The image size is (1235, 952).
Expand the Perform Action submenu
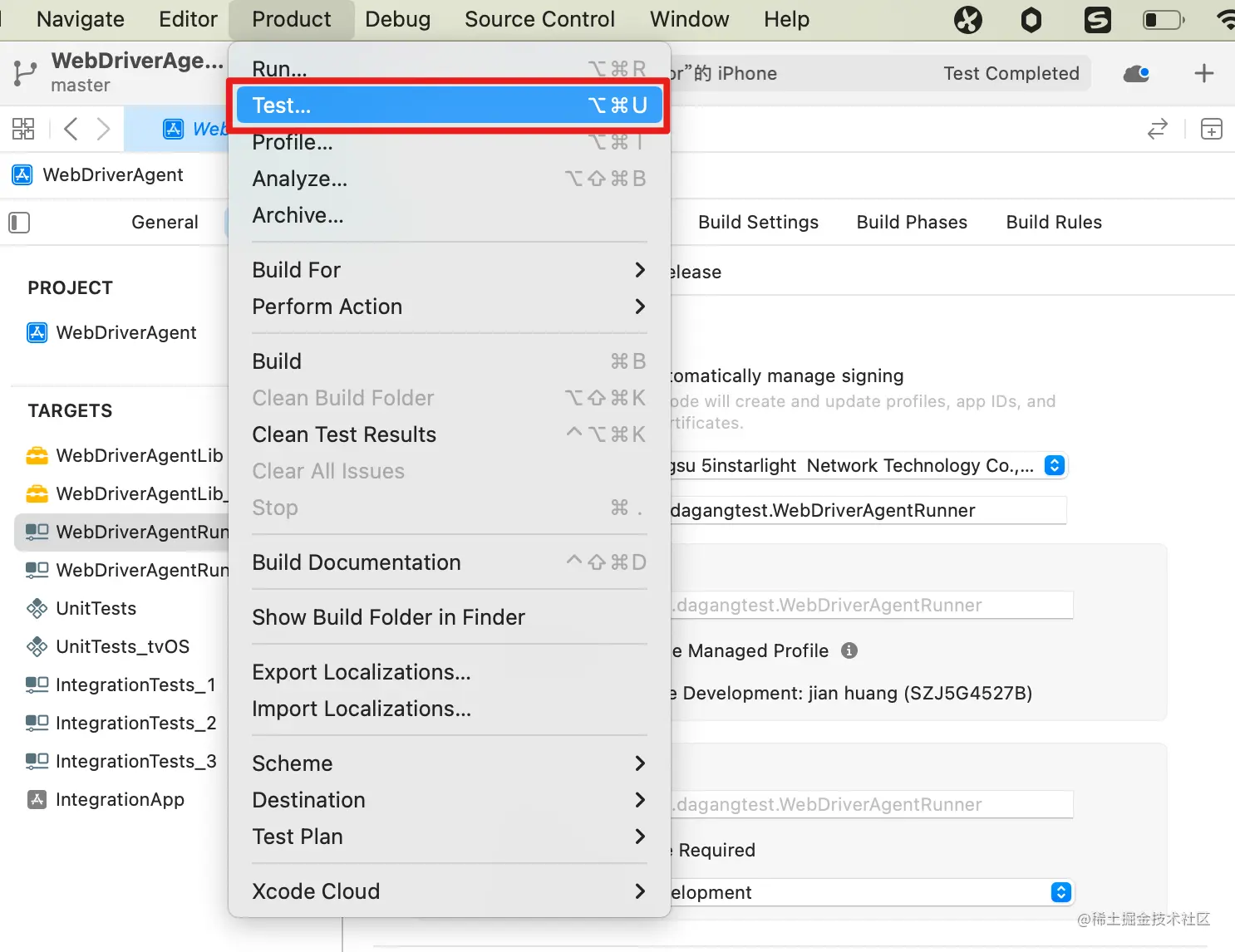pyautogui.click(x=449, y=307)
